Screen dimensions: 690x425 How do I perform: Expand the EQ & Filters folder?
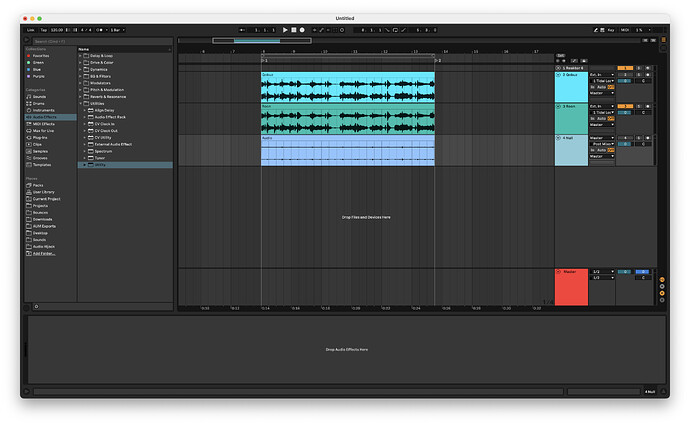tap(81, 76)
